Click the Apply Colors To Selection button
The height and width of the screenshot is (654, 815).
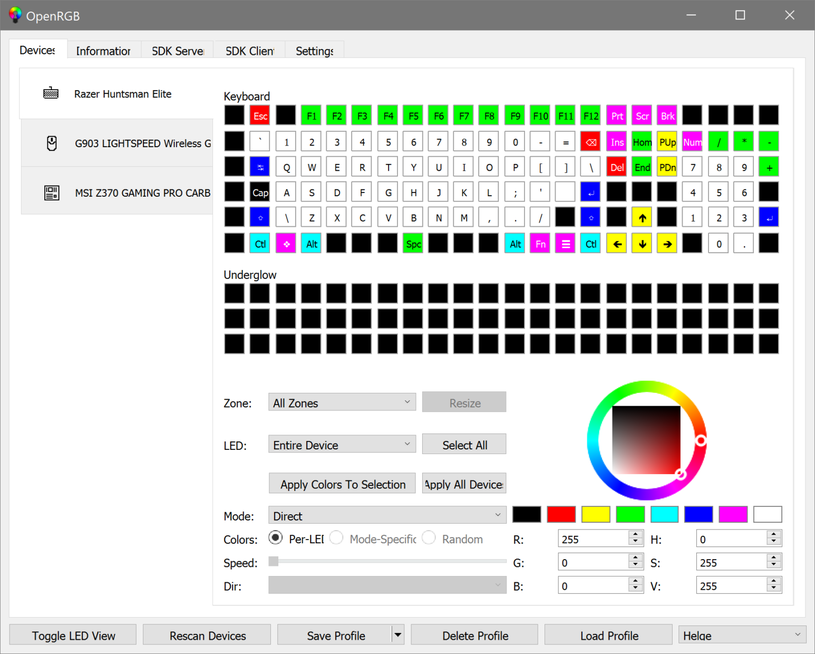[342, 484]
